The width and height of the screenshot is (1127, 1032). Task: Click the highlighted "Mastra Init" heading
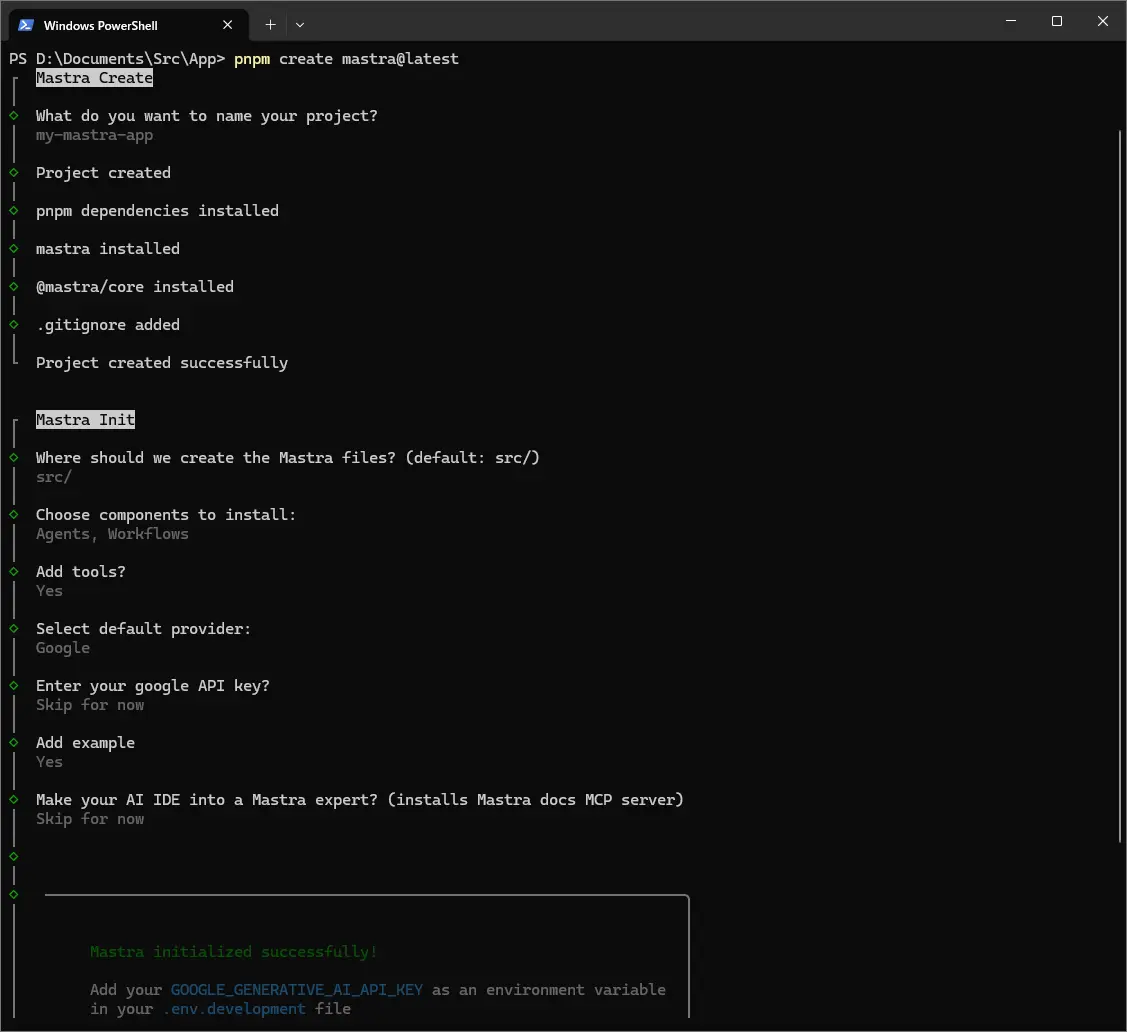85,420
